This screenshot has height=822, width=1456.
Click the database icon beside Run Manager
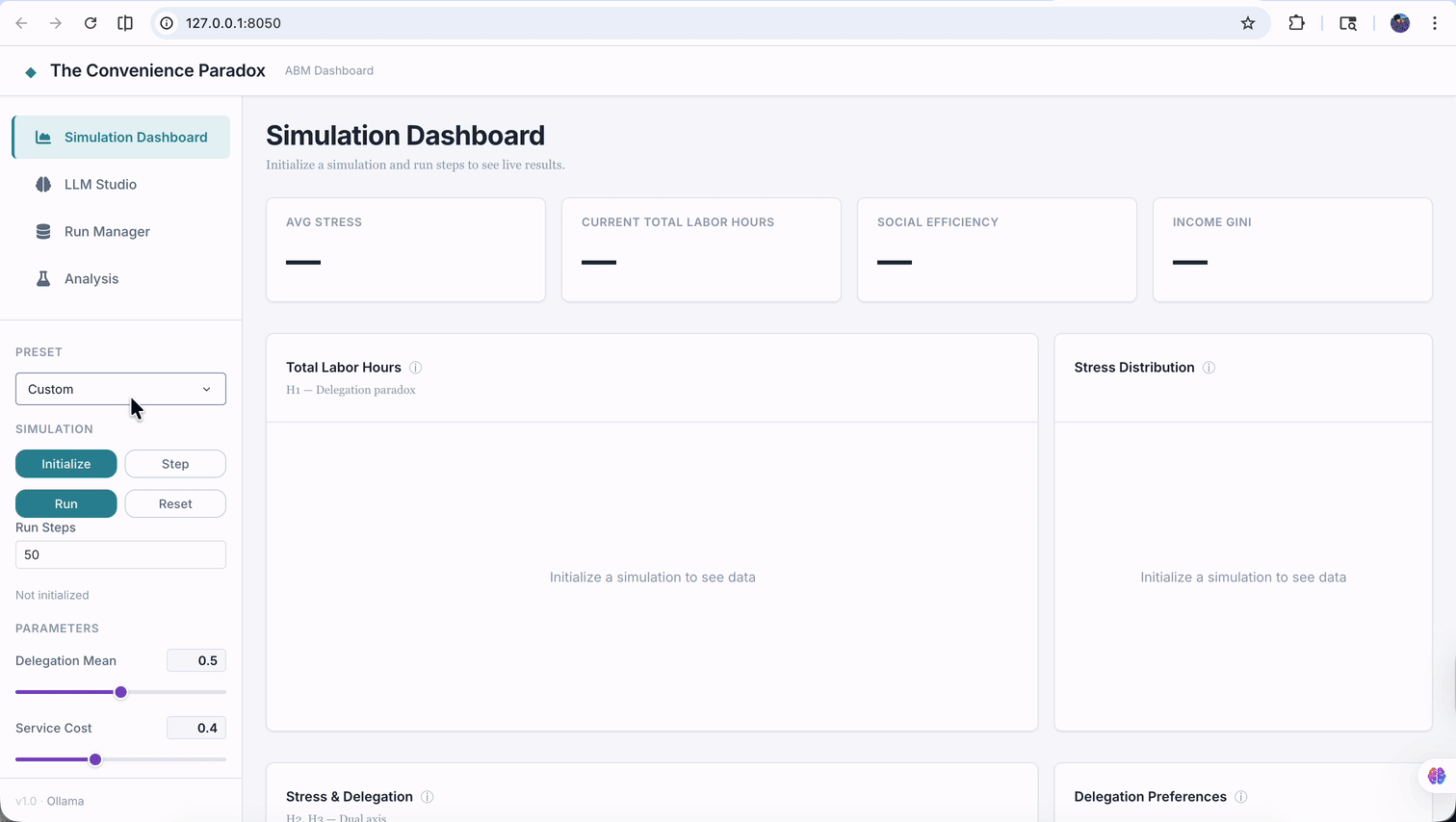(43, 231)
